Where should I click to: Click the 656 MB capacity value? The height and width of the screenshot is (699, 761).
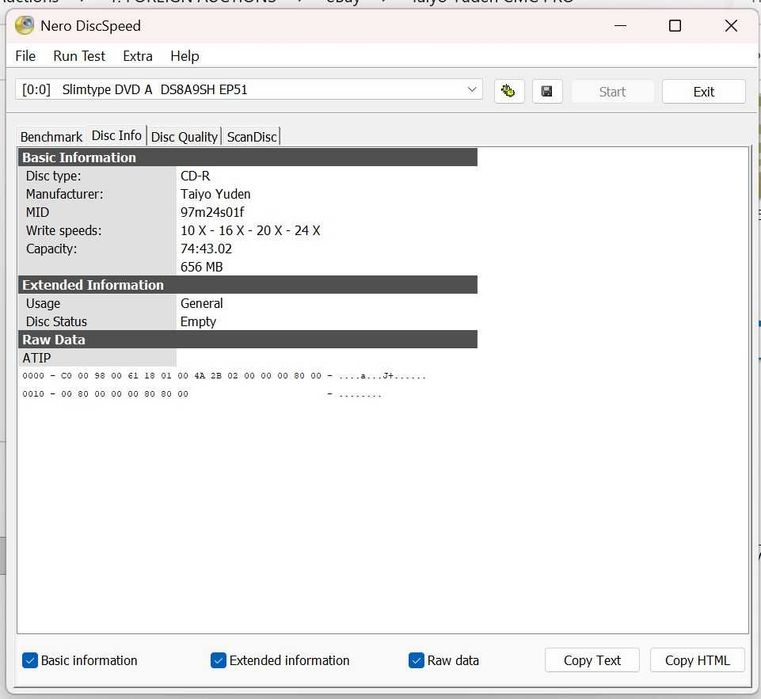[x=201, y=267]
